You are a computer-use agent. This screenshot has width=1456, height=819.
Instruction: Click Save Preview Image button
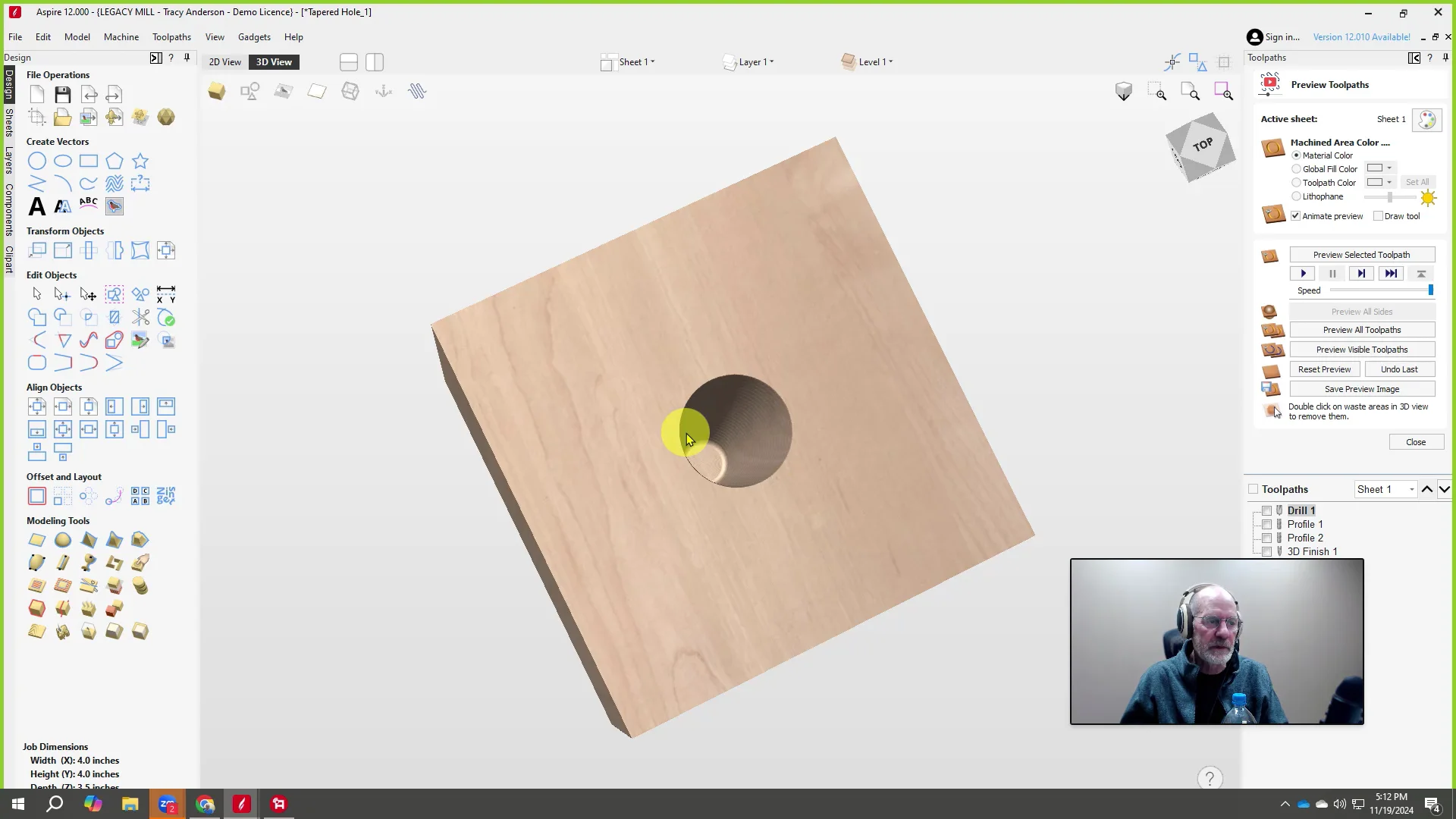pos(1362,389)
